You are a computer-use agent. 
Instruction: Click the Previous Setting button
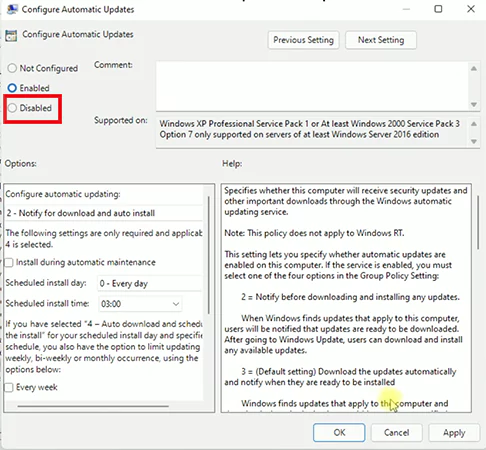click(x=303, y=40)
